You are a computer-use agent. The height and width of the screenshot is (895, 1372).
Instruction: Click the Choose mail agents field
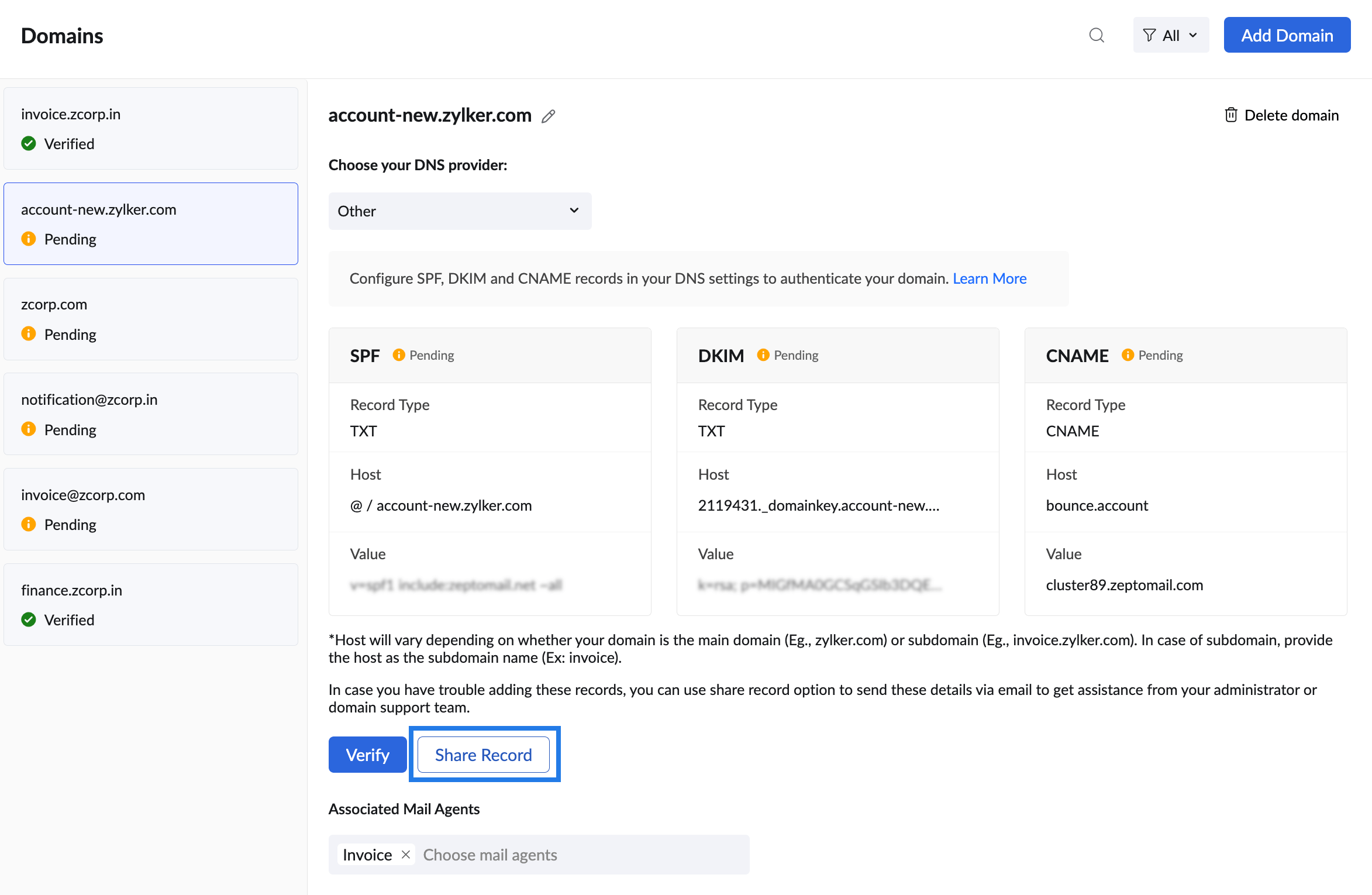click(579, 855)
